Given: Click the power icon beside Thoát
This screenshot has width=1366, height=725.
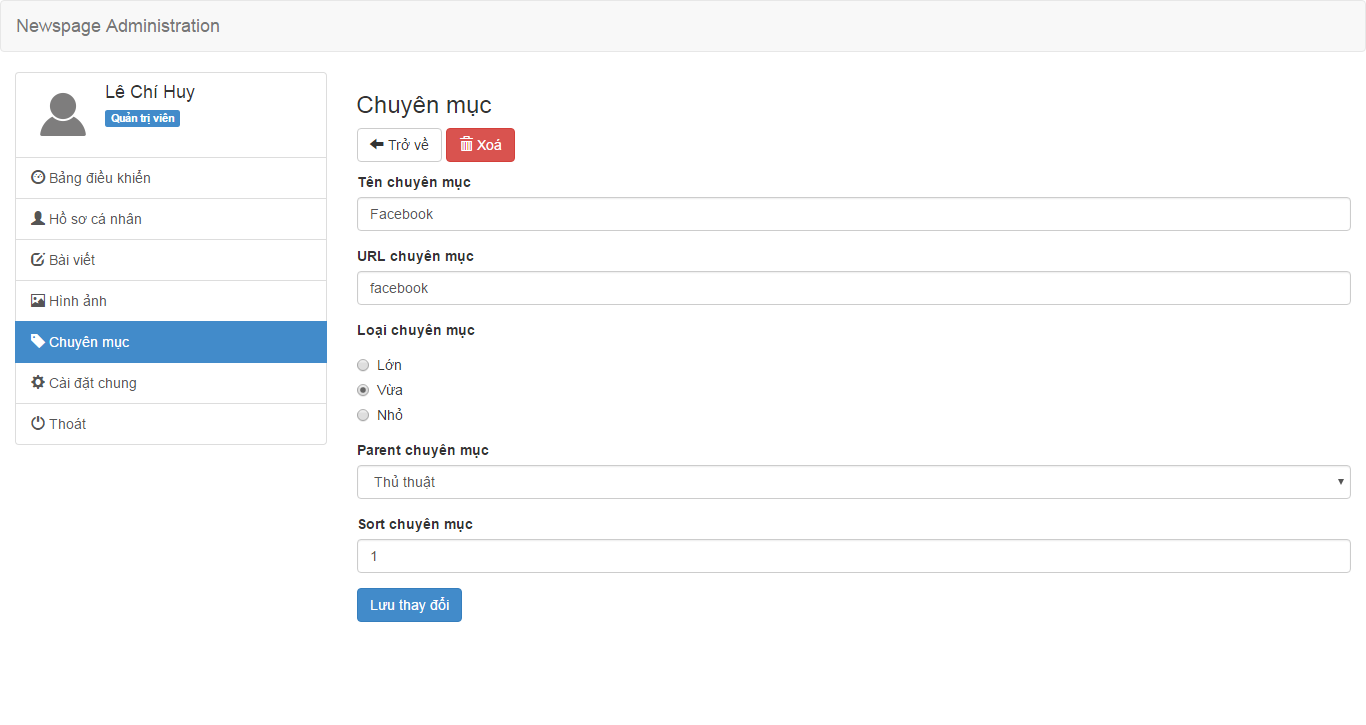Looking at the screenshot, I should [x=38, y=423].
